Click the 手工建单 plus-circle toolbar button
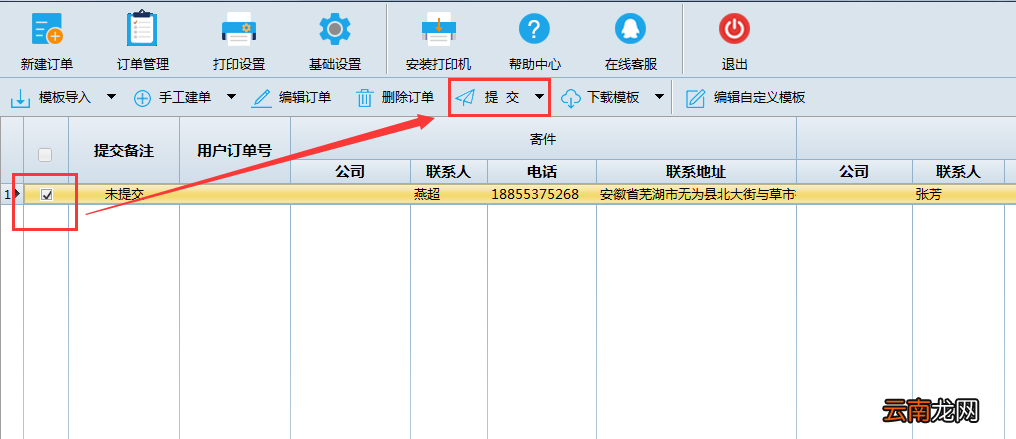1016x439 pixels. [172, 98]
